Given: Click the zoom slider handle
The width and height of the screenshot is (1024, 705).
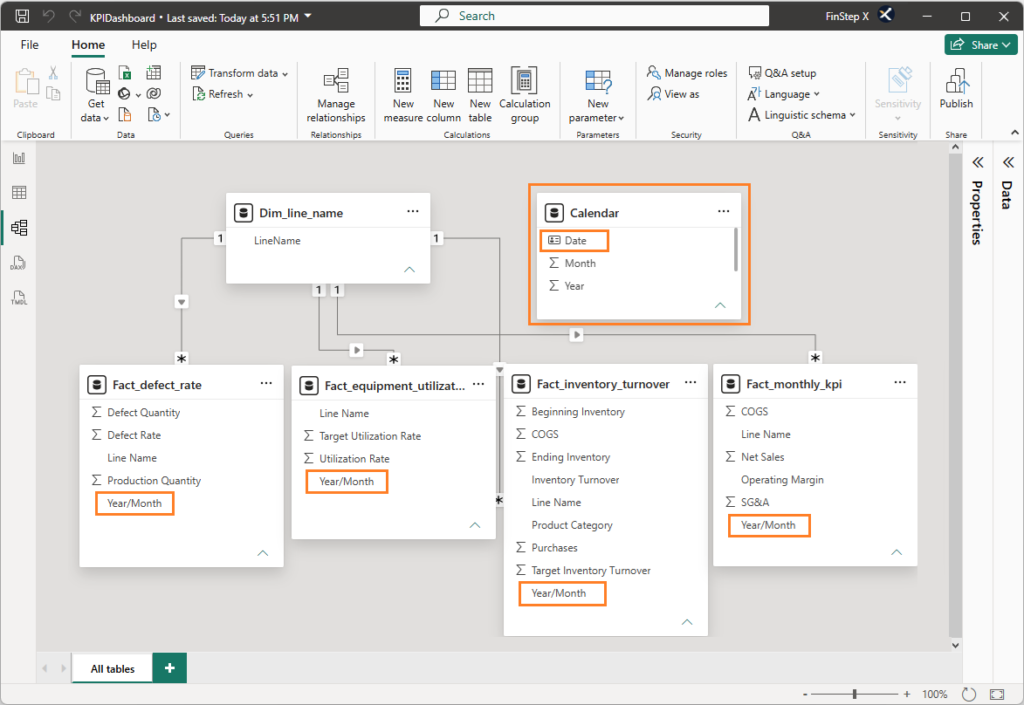Looking at the screenshot, I should 855,694.
